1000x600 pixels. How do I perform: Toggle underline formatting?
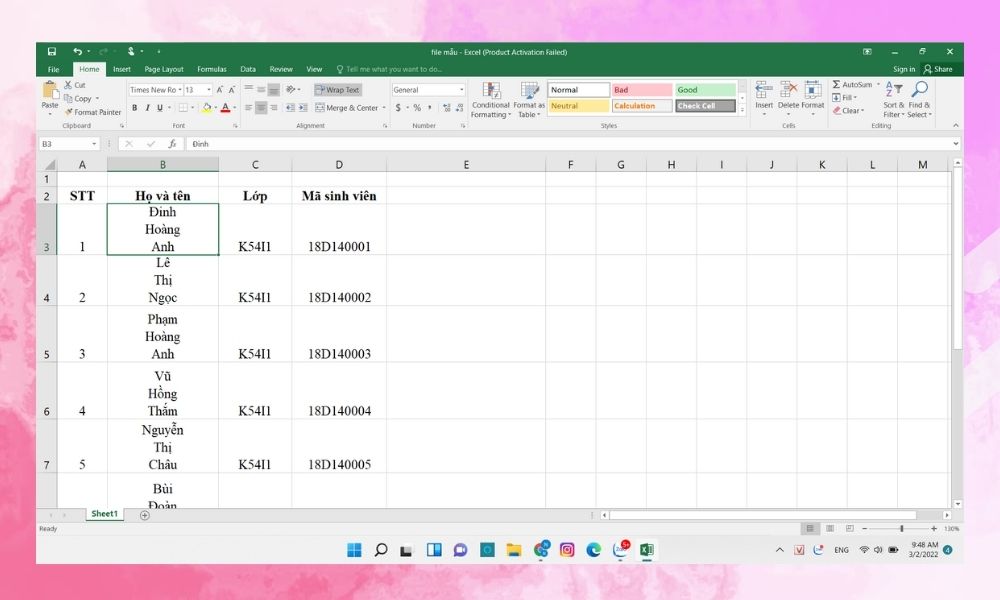coord(160,108)
